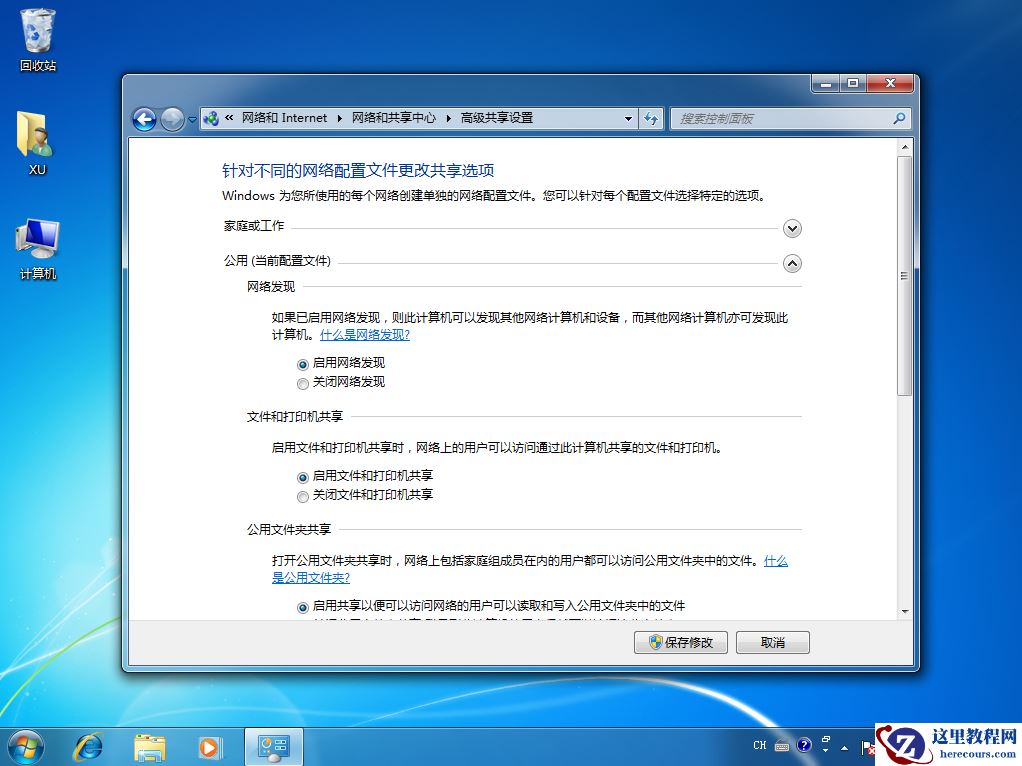Click the back navigation arrow
This screenshot has width=1022, height=766.
[145, 118]
